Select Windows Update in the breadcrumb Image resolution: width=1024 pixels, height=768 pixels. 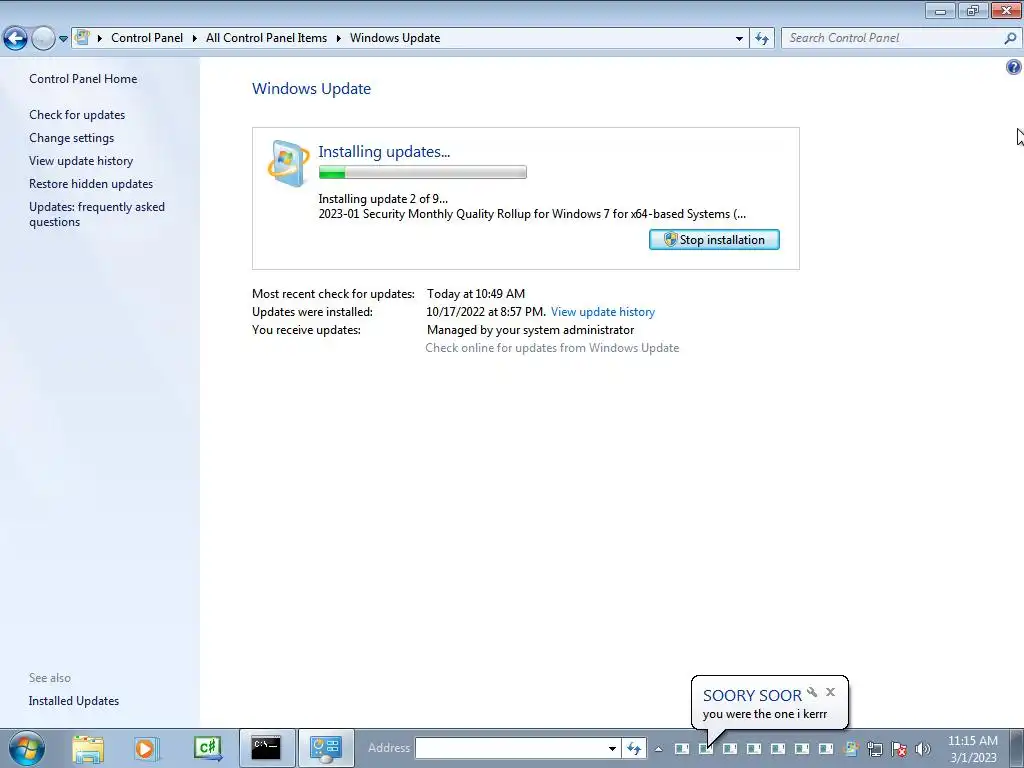[395, 38]
